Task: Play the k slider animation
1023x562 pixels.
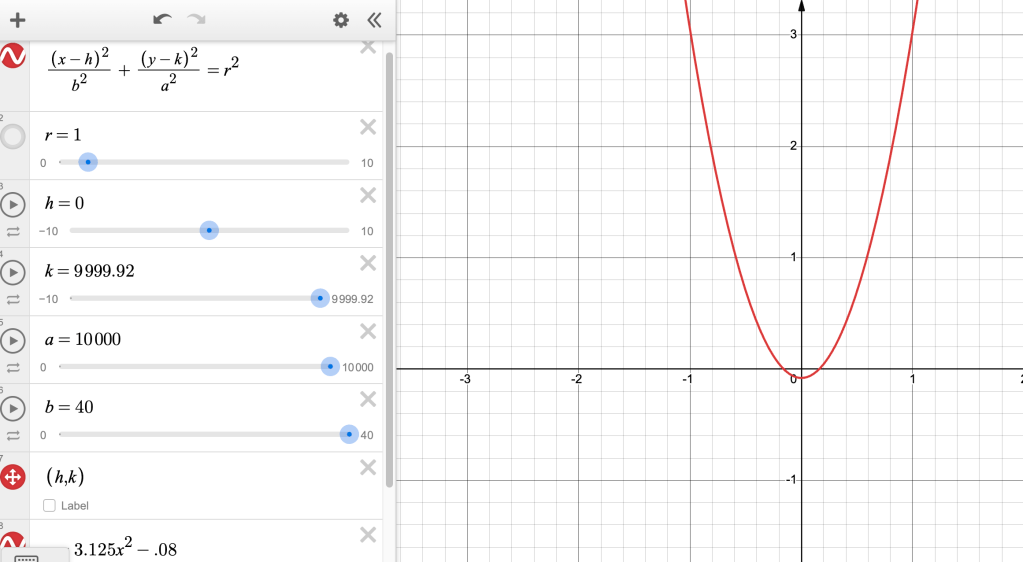Action: click(13, 273)
